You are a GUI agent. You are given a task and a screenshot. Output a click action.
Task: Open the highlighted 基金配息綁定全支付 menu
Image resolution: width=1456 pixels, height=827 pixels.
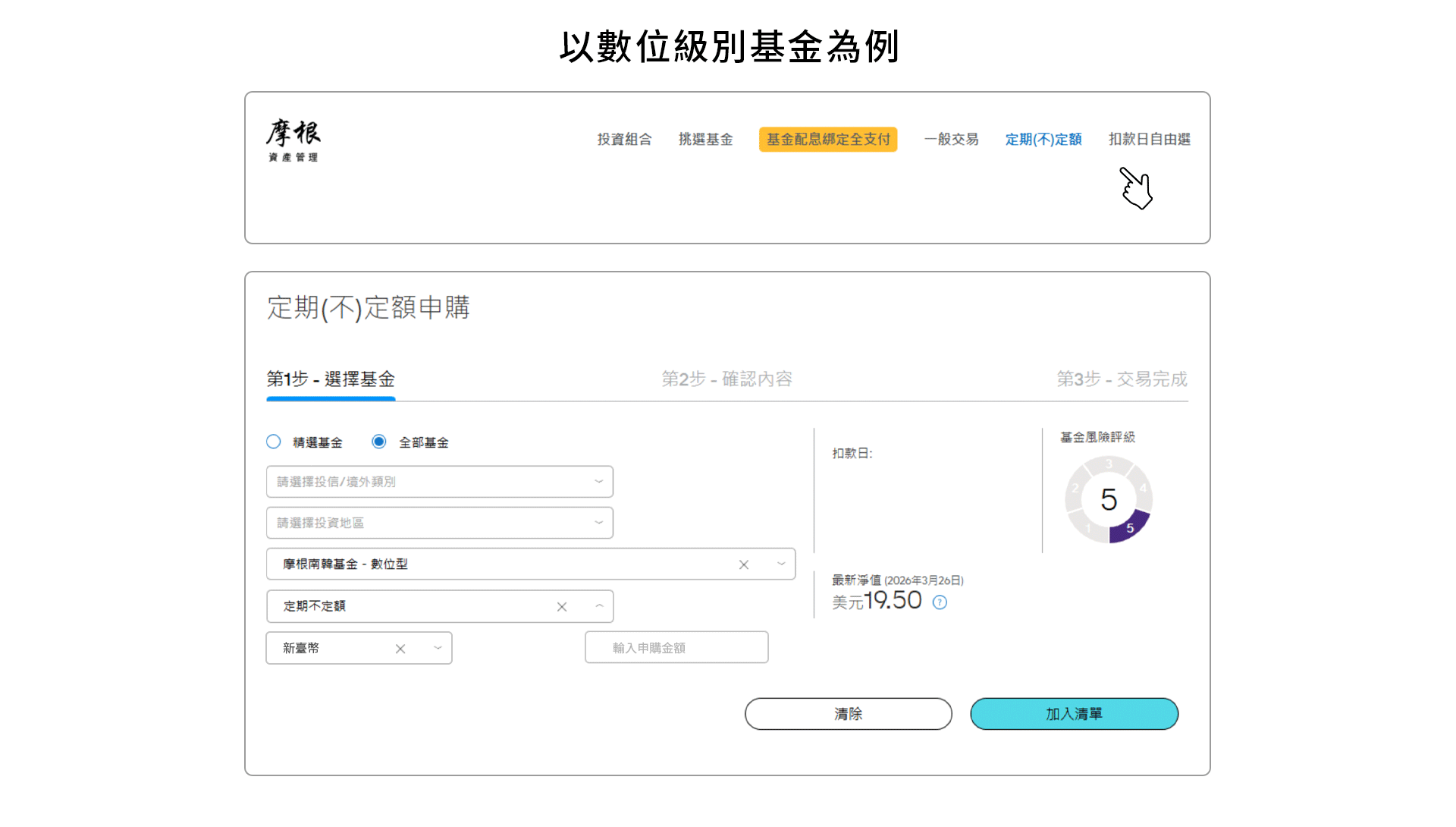(x=828, y=140)
